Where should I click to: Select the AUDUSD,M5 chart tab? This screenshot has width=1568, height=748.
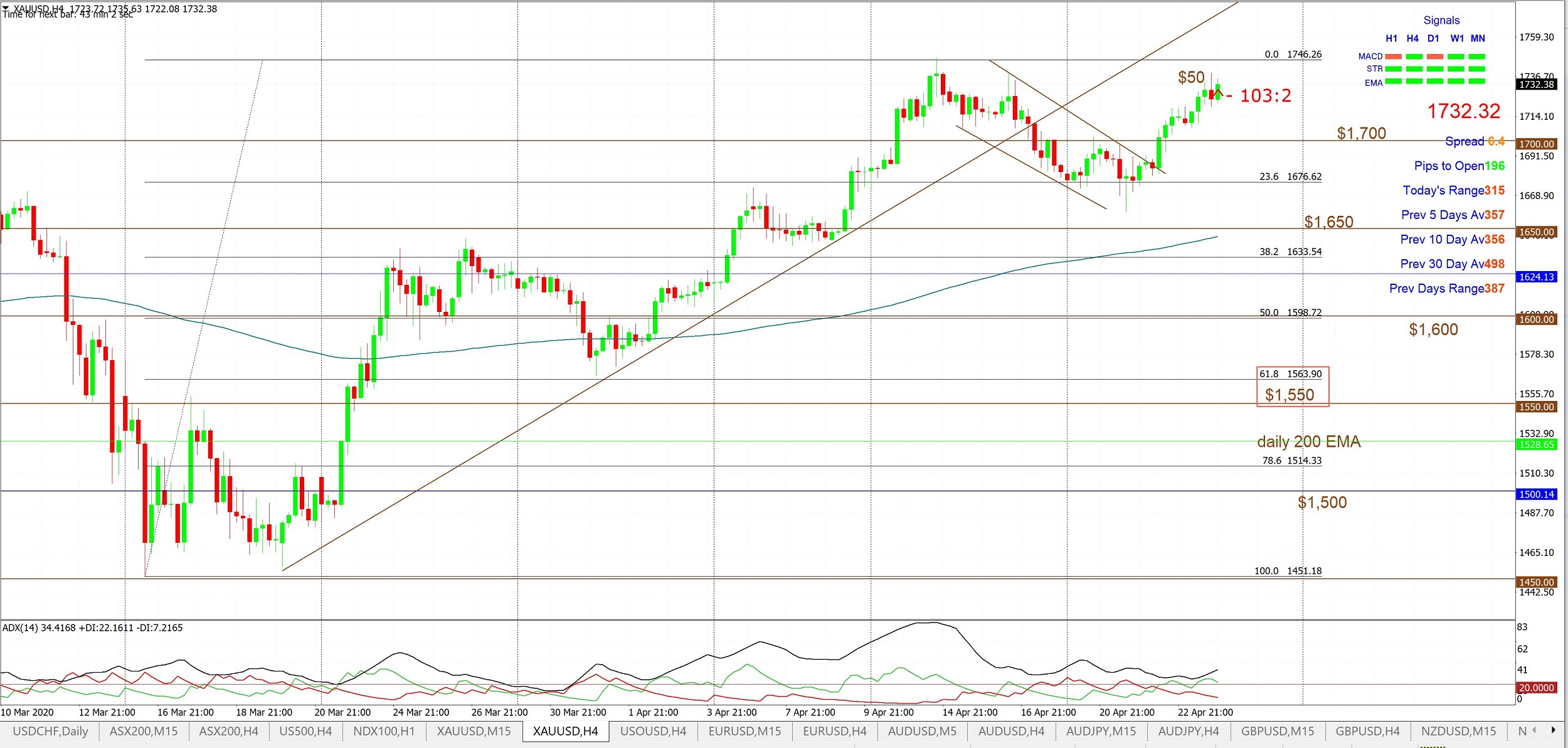coord(922,731)
